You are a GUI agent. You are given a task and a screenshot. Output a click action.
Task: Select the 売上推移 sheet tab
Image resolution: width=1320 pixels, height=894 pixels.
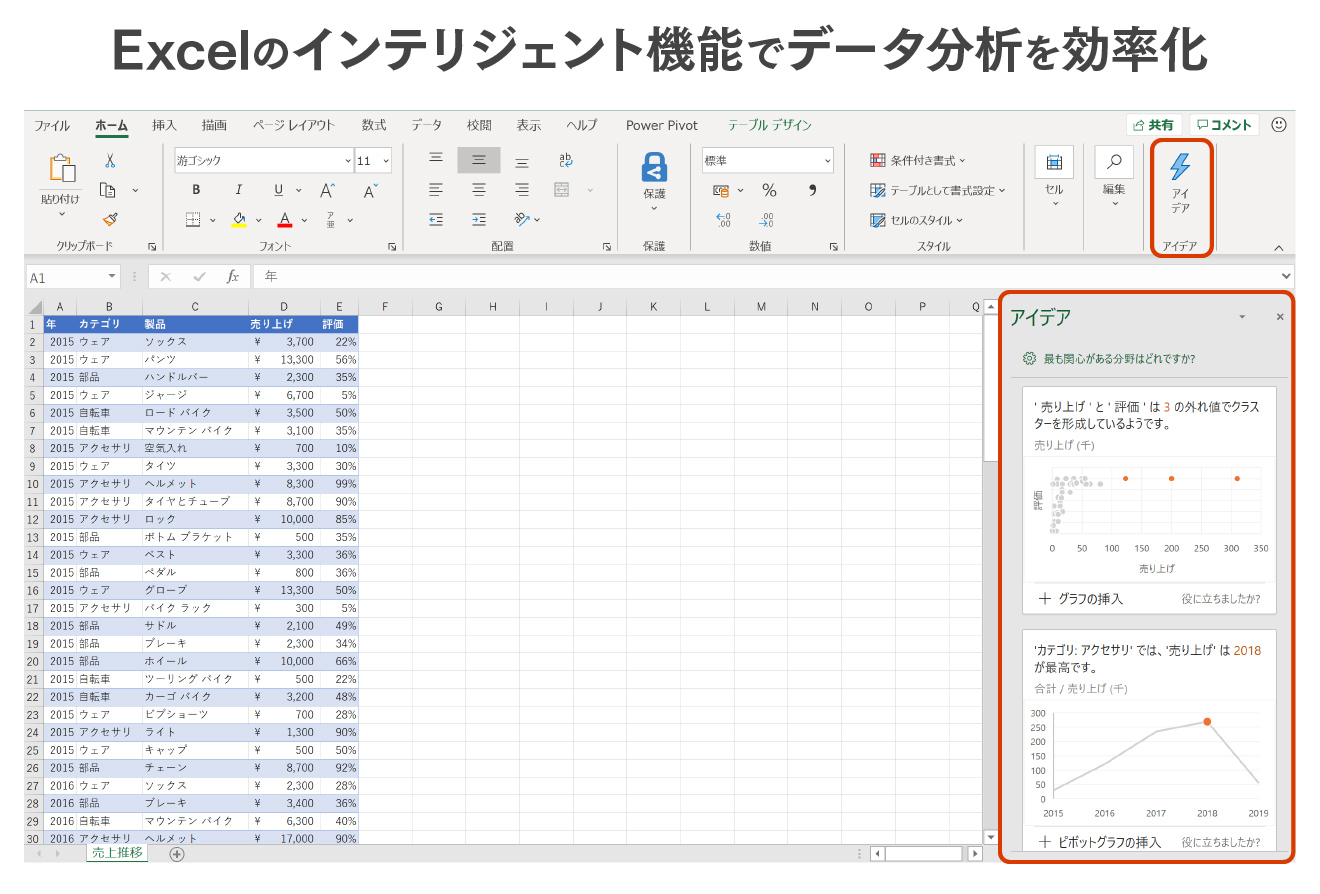118,853
